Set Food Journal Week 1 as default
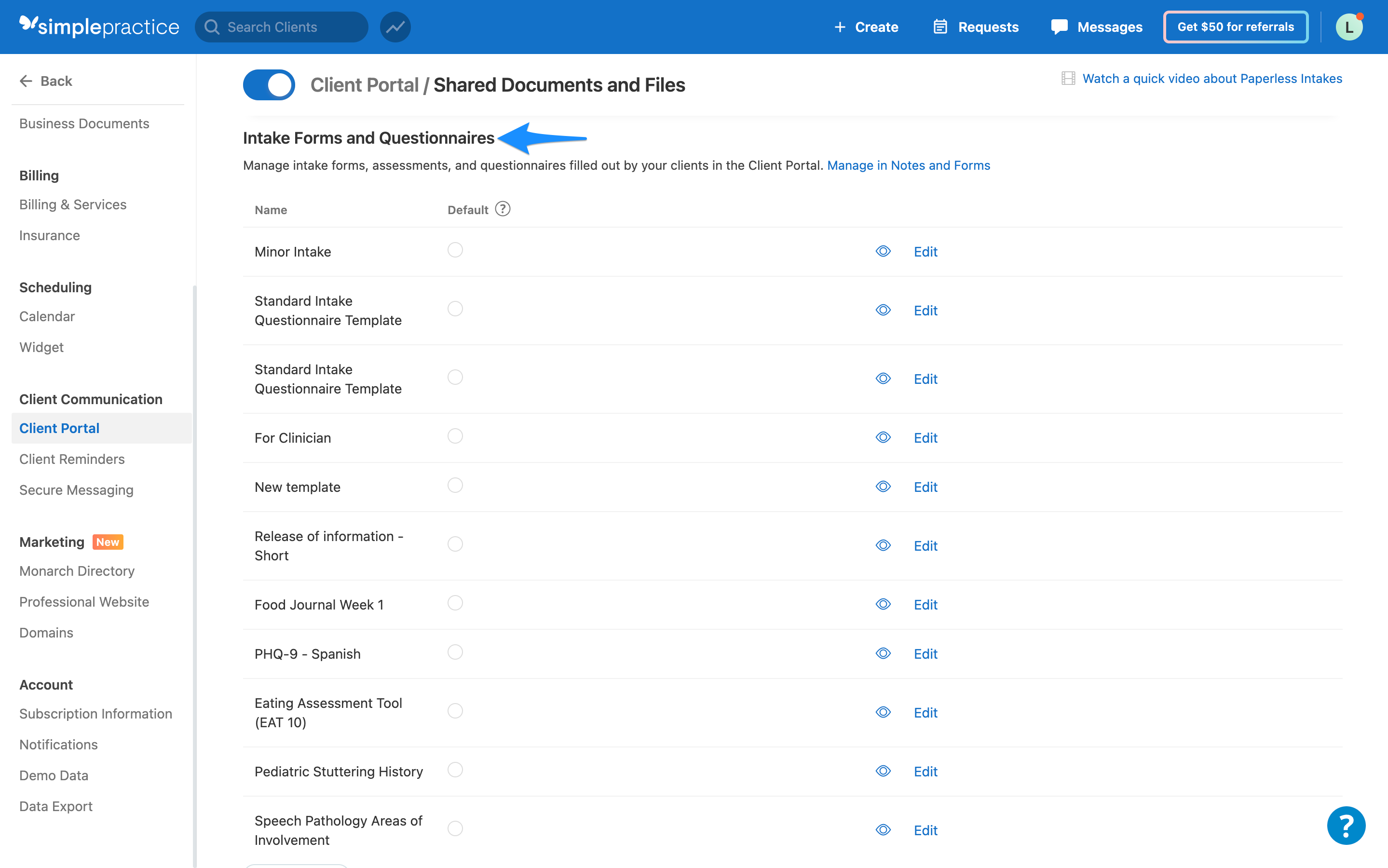The height and width of the screenshot is (868, 1388). [455, 603]
